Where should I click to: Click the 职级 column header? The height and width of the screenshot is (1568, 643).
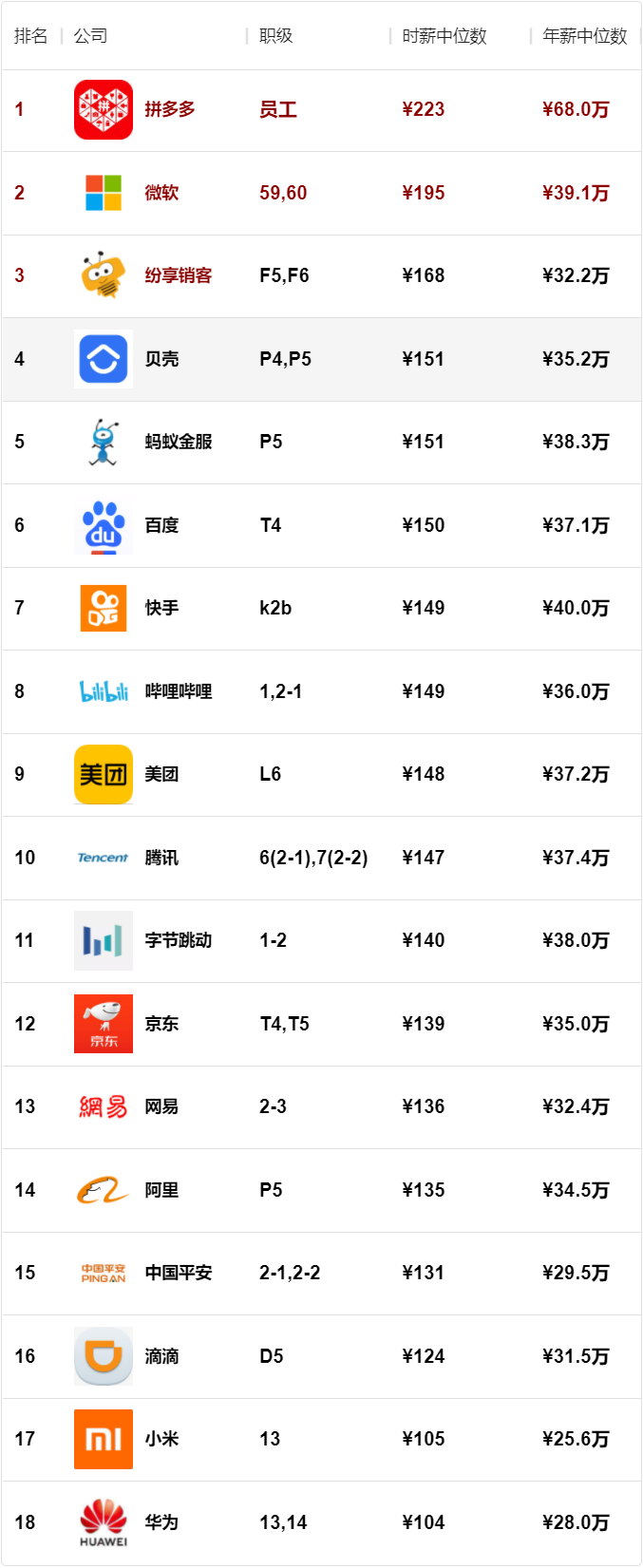275,36
